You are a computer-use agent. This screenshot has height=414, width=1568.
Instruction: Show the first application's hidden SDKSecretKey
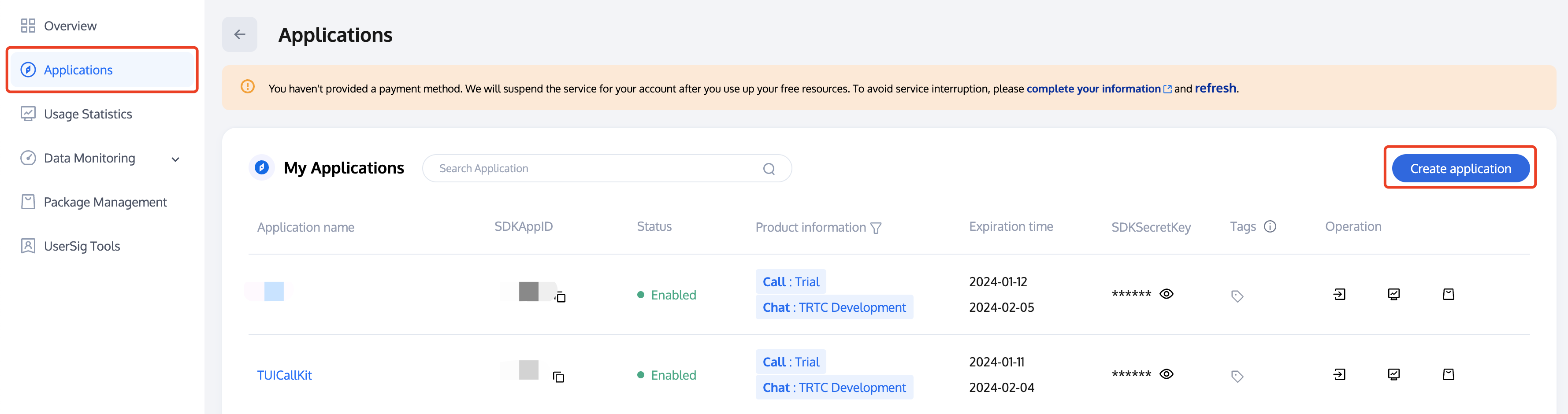tap(1166, 294)
